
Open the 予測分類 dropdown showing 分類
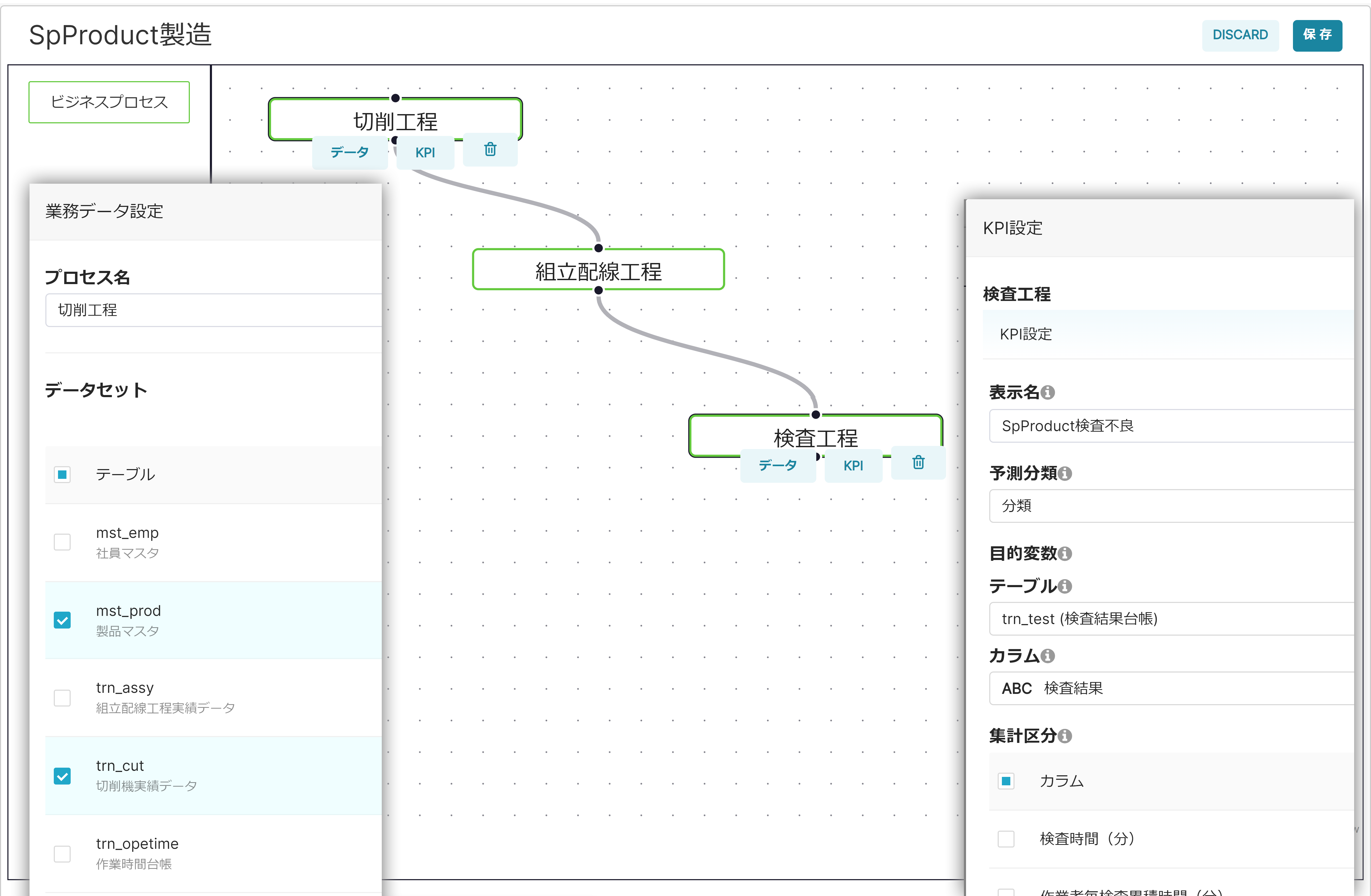click(x=1171, y=506)
